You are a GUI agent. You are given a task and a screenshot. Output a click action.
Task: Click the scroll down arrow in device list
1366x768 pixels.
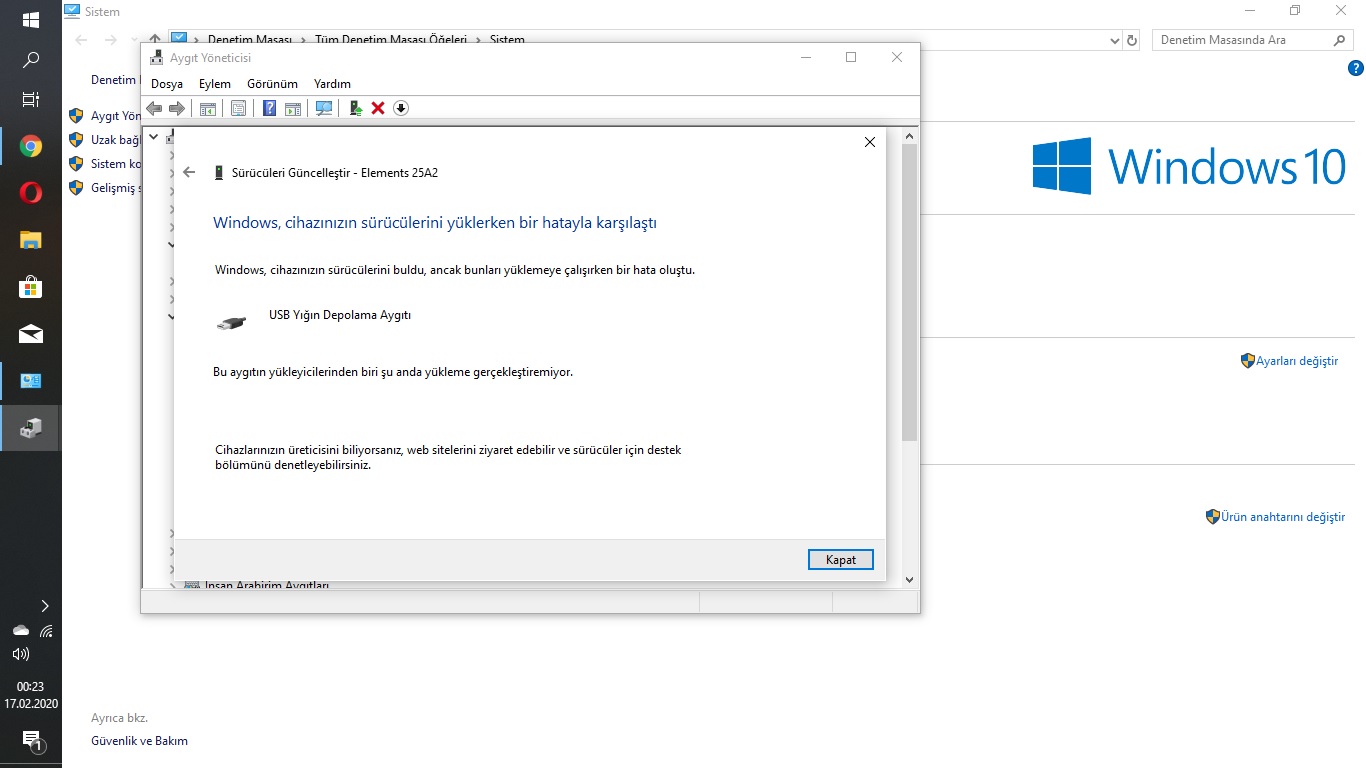(909, 579)
